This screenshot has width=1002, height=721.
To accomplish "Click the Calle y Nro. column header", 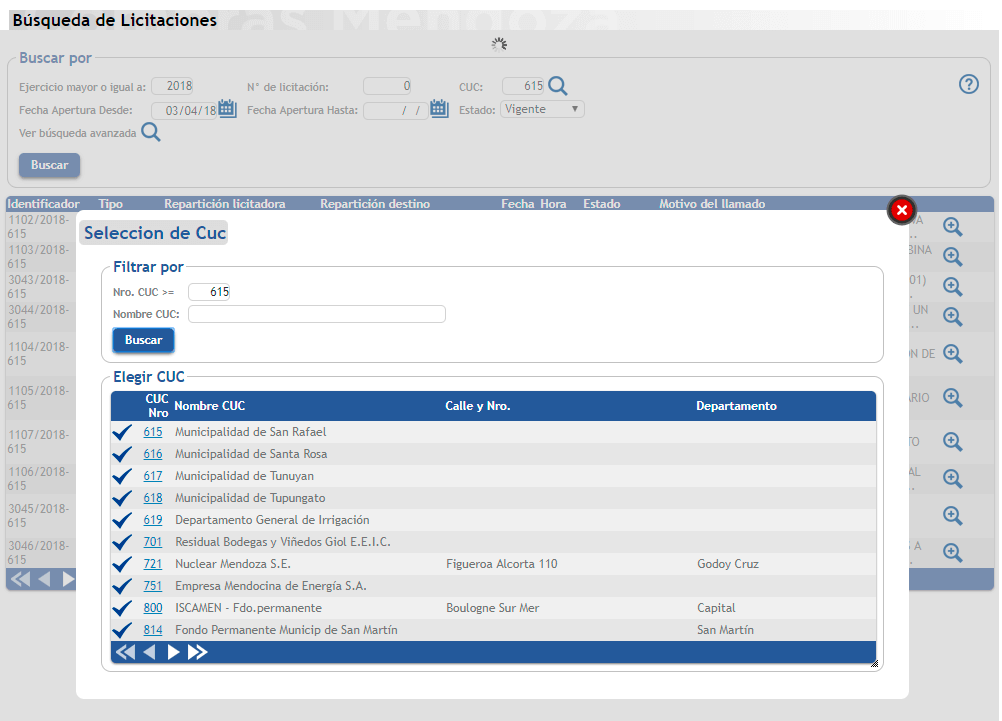I will tap(477, 406).
